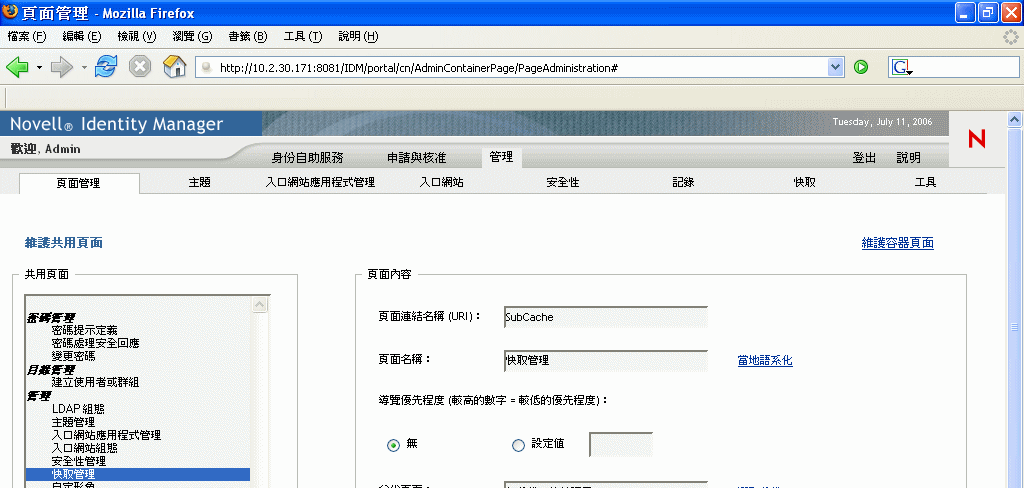Click the red Novell N logo
This screenshot has width=1024, height=488.
click(977, 138)
